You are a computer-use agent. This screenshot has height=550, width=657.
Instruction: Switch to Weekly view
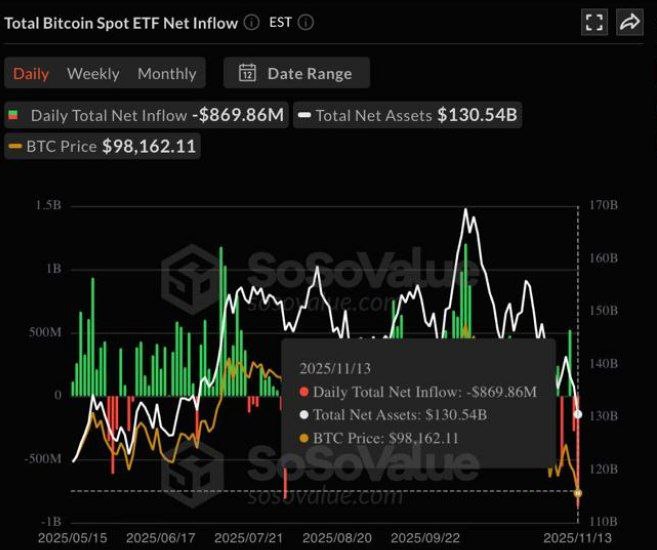93,73
